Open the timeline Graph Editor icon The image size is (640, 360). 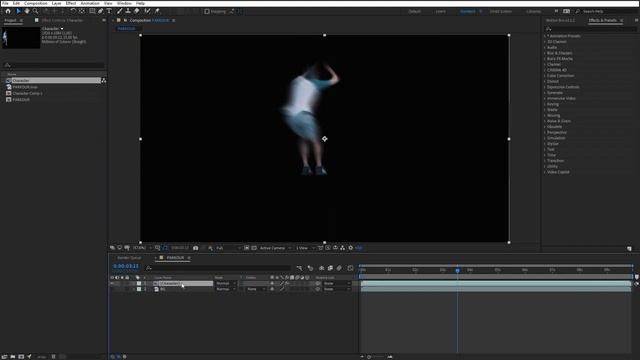click(350, 268)
